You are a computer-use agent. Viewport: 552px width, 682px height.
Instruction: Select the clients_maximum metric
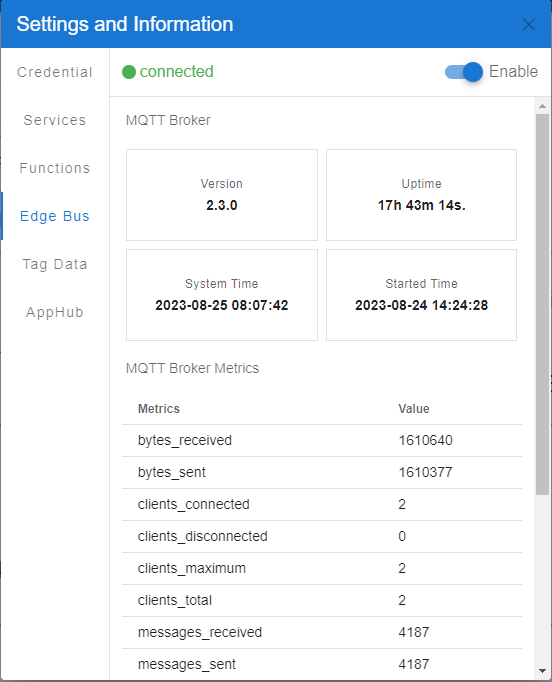(x=322, y=568)
